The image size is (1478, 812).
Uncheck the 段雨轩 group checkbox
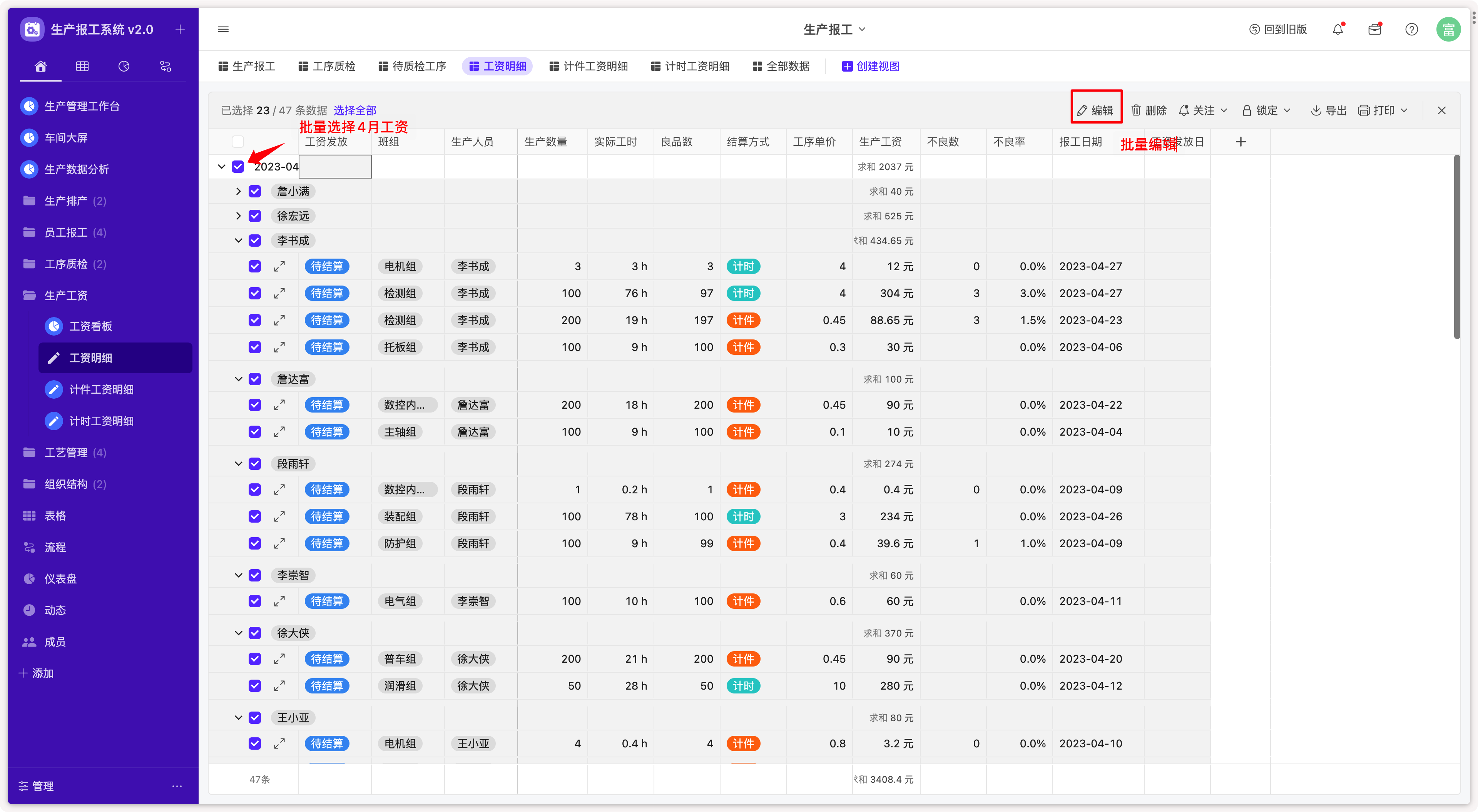click(x=255, y=464)
